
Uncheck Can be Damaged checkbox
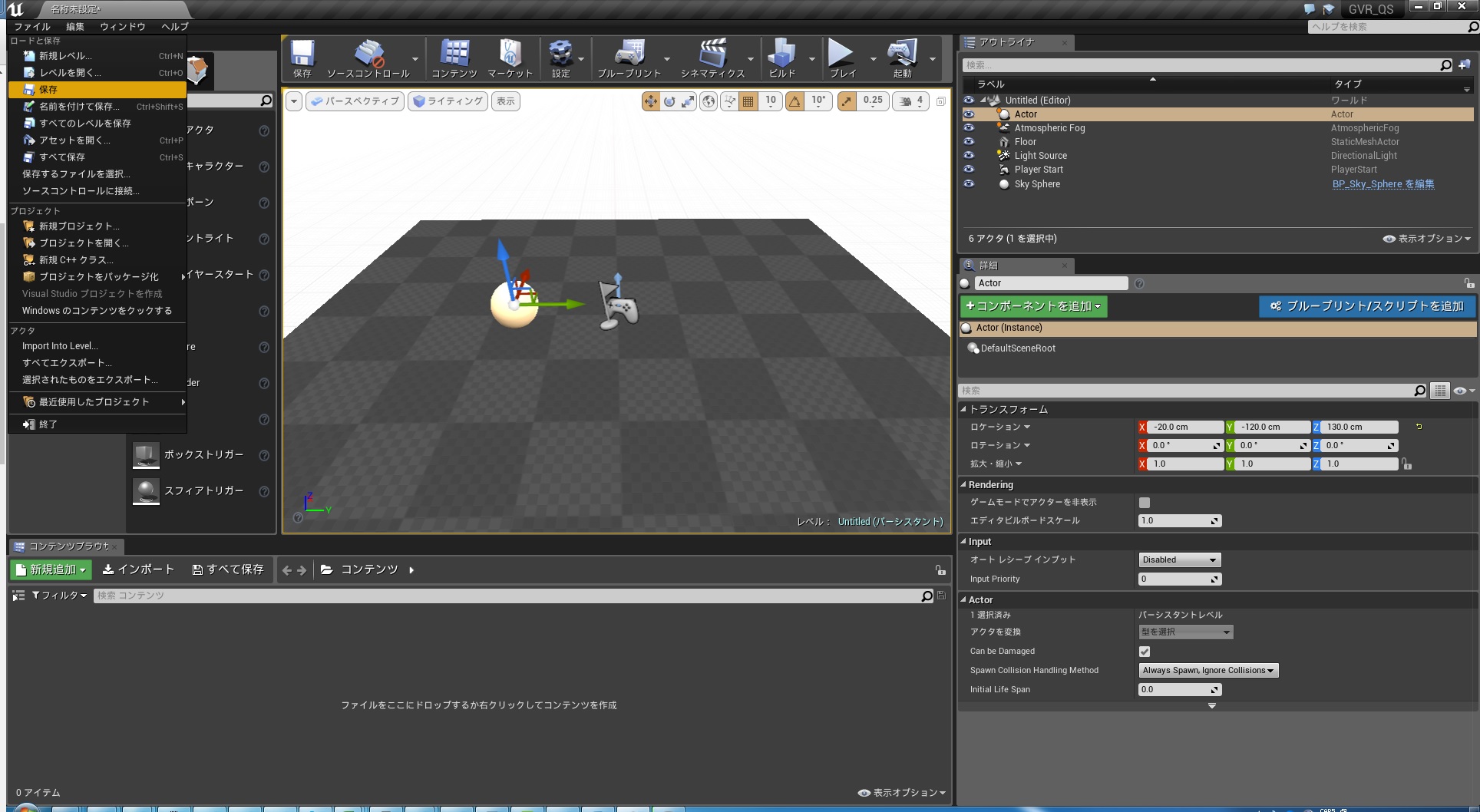(x=1145, y=652)
